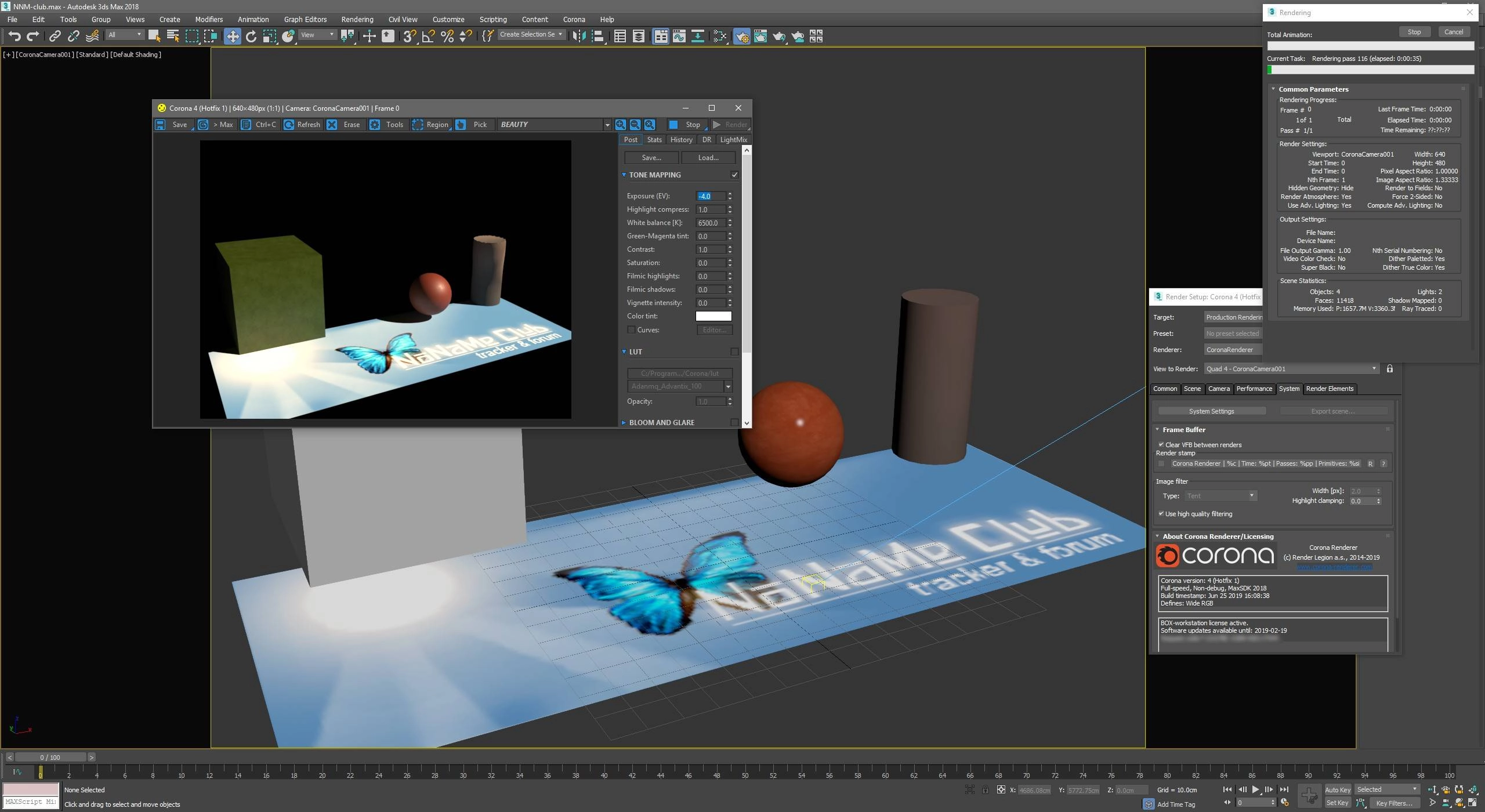
Task: Click the Color tint white swatch
Action: point(713,316)
